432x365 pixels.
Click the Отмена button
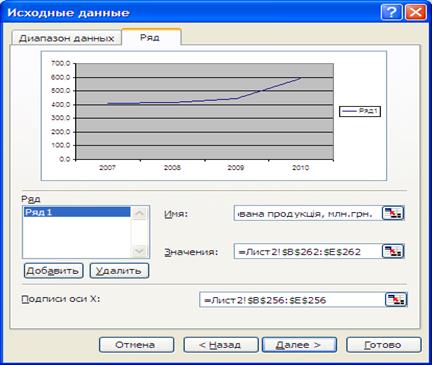pyautogui.click(x=136, y=345)
